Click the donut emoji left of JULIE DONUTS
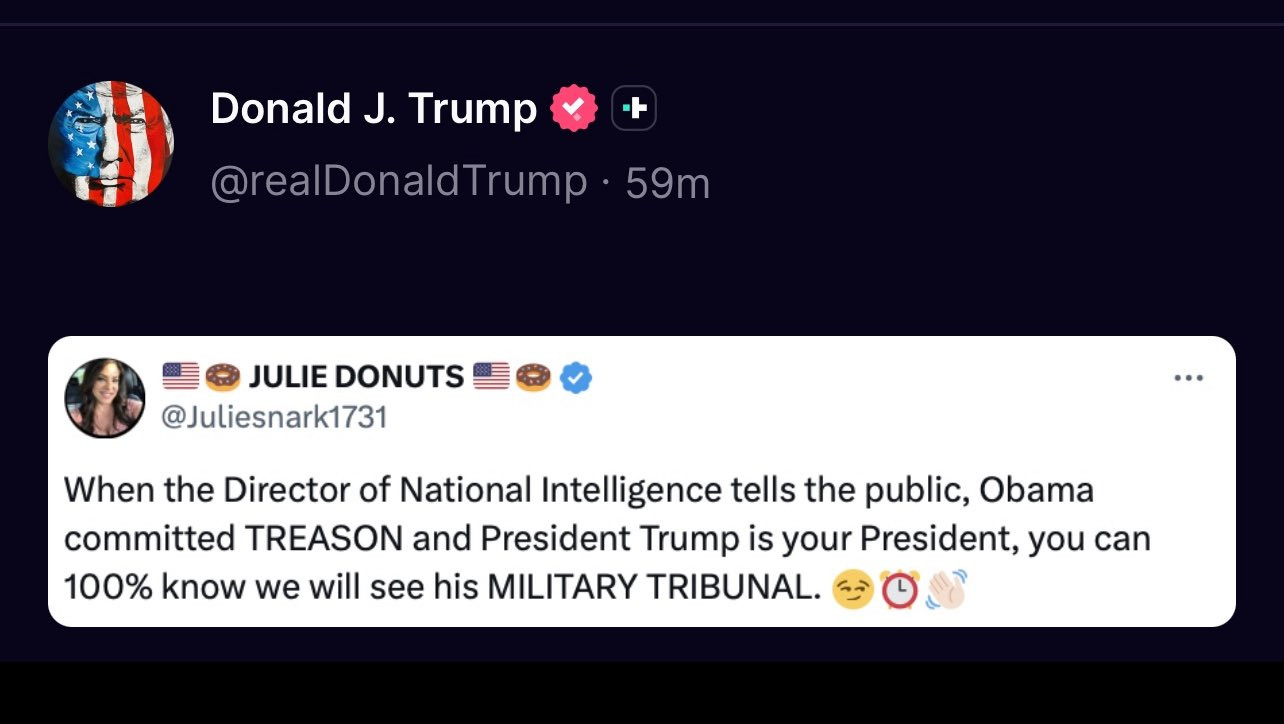 [223, 377]
